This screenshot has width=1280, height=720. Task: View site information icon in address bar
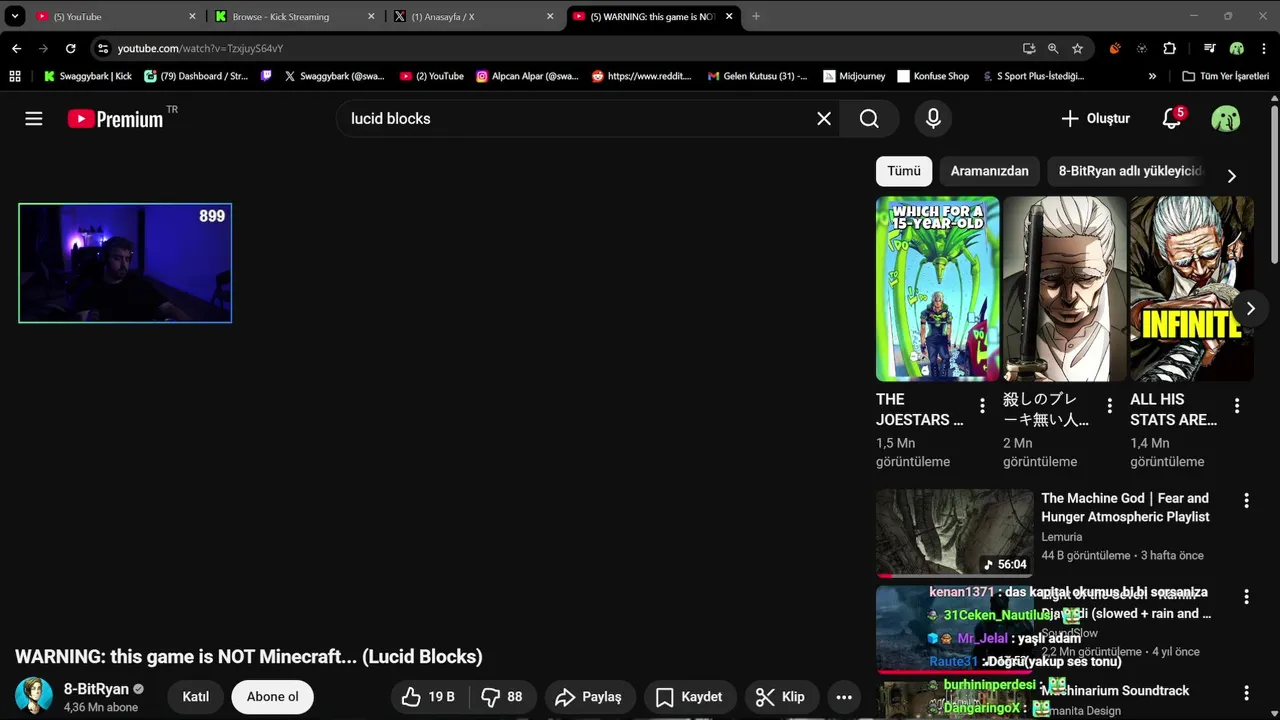pyautogui.click(x=103, y=48)
